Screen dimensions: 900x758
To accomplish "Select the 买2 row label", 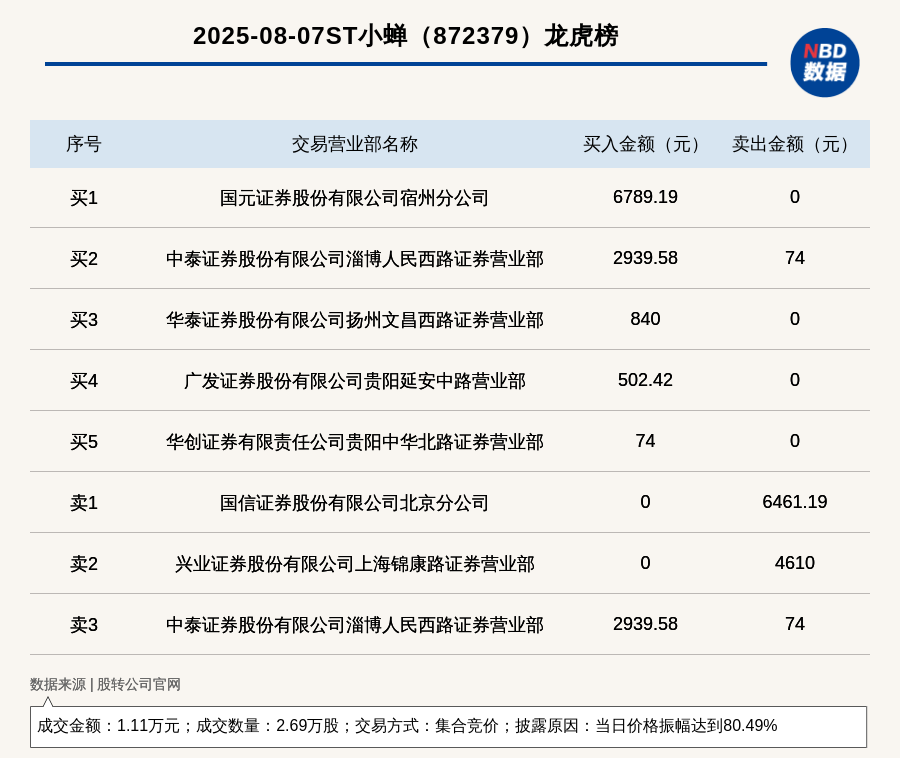I will [84, 259].
